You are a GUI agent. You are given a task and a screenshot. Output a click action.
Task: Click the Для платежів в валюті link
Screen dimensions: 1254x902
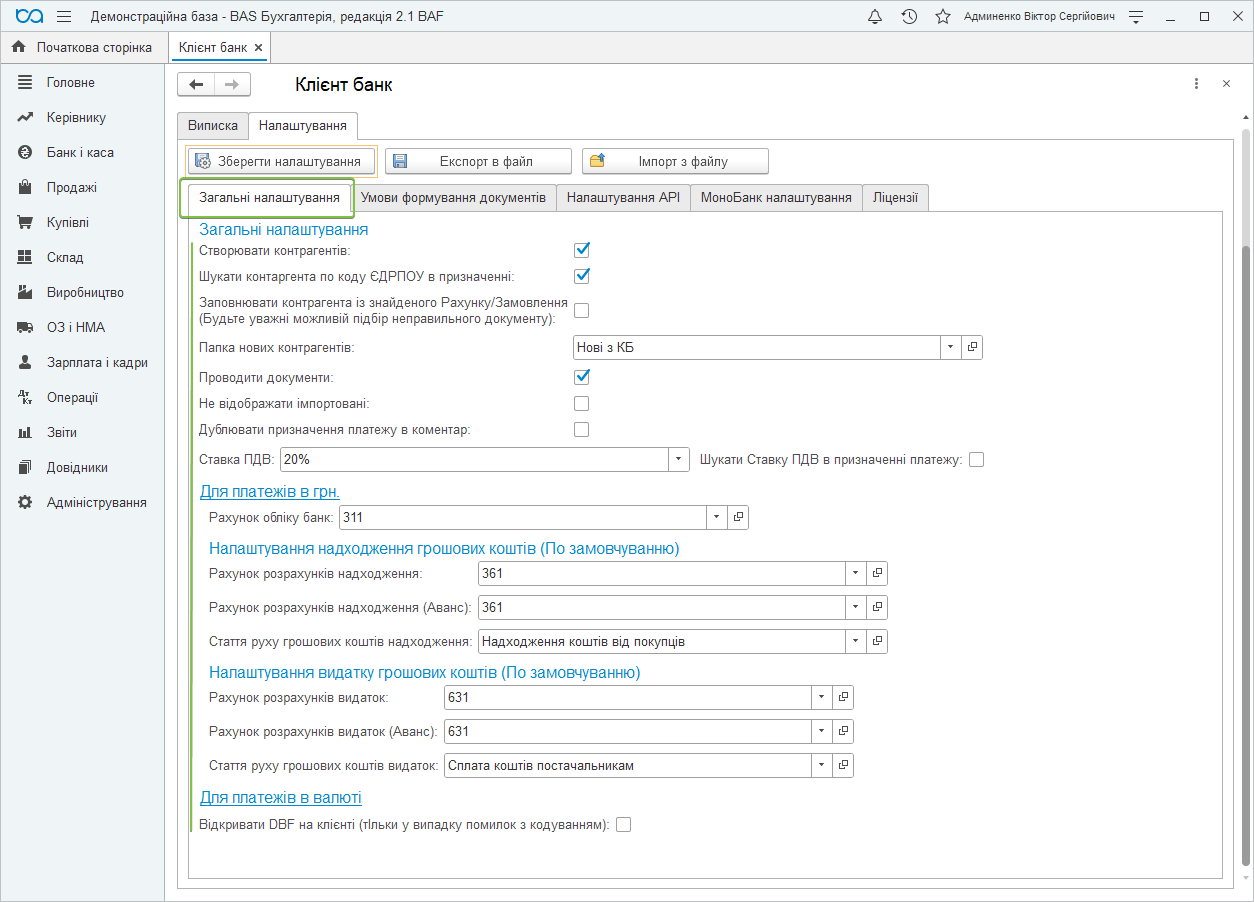click(x=280, y=797)
